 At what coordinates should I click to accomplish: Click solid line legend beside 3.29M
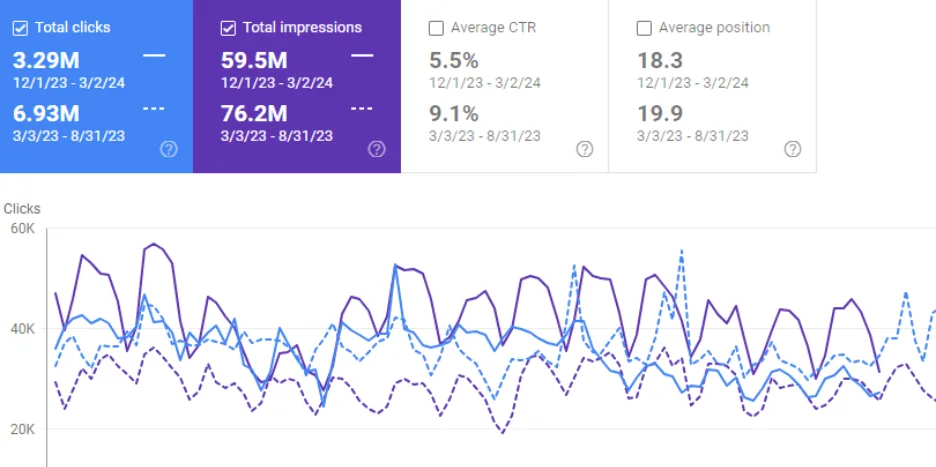(x=154, y=56)
